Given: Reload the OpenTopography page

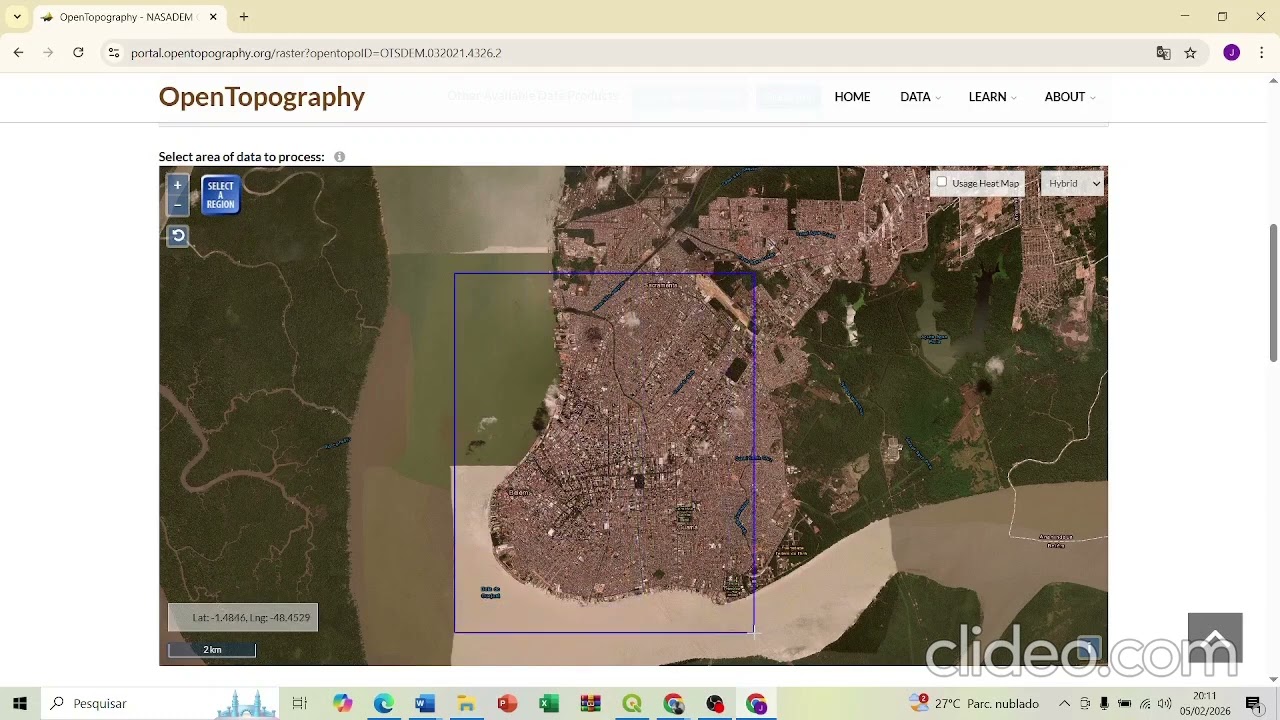Looking at the screenshot, I should point(78,53).
